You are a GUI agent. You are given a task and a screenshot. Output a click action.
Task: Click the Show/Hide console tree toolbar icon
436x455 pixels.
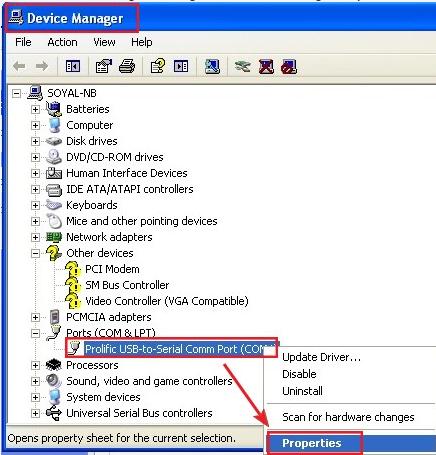point(73,66)
